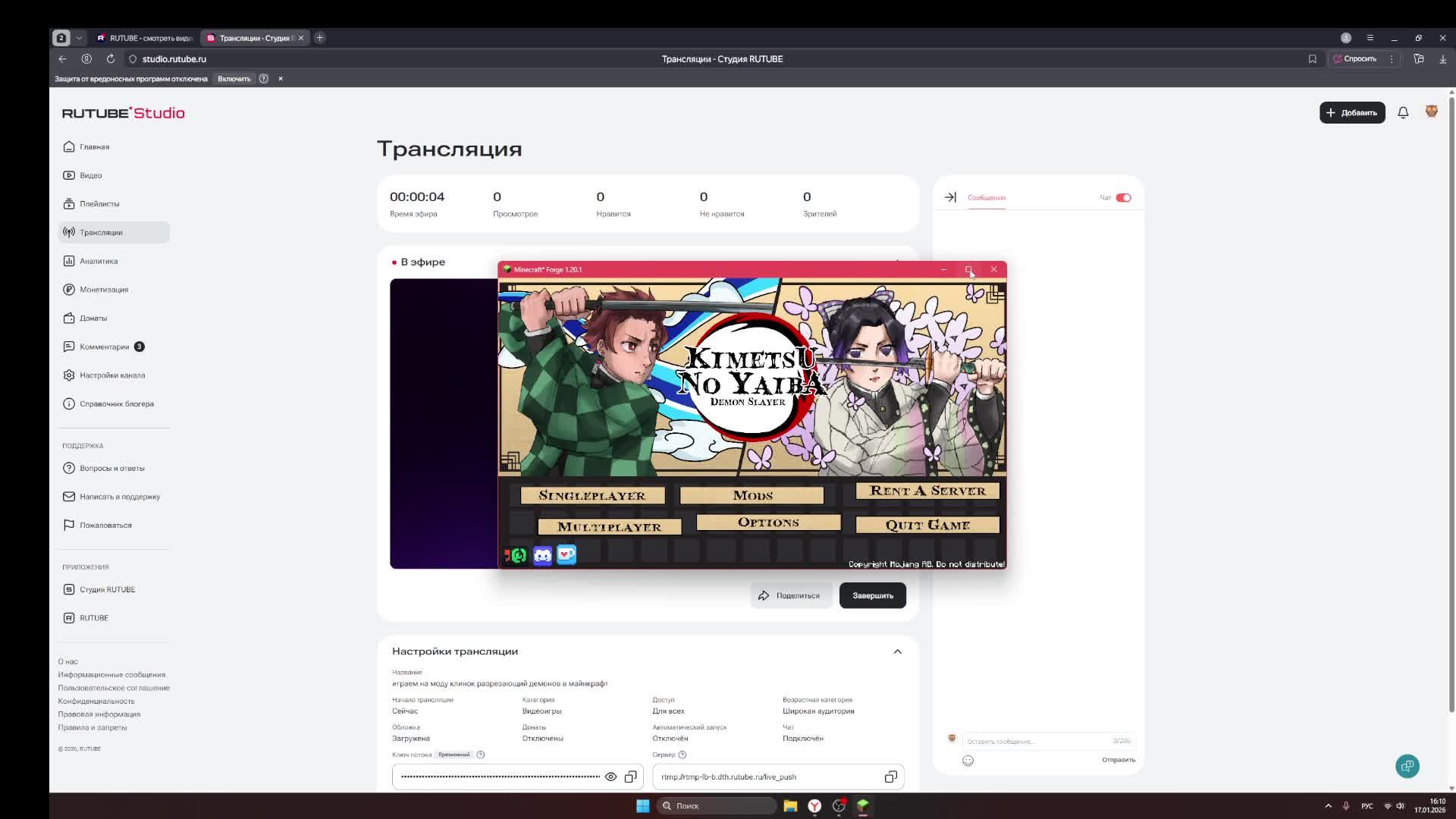Open Аналитика in the sidebar
This screenshot has height=819, width=1456.
point(99,261)
